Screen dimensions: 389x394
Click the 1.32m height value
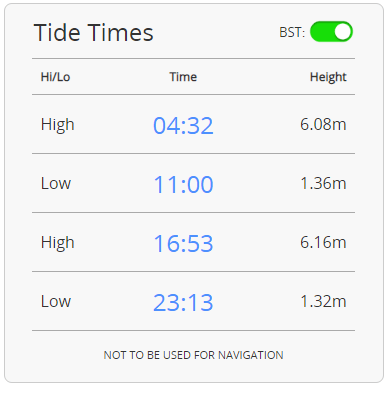[x=323, y=301]
